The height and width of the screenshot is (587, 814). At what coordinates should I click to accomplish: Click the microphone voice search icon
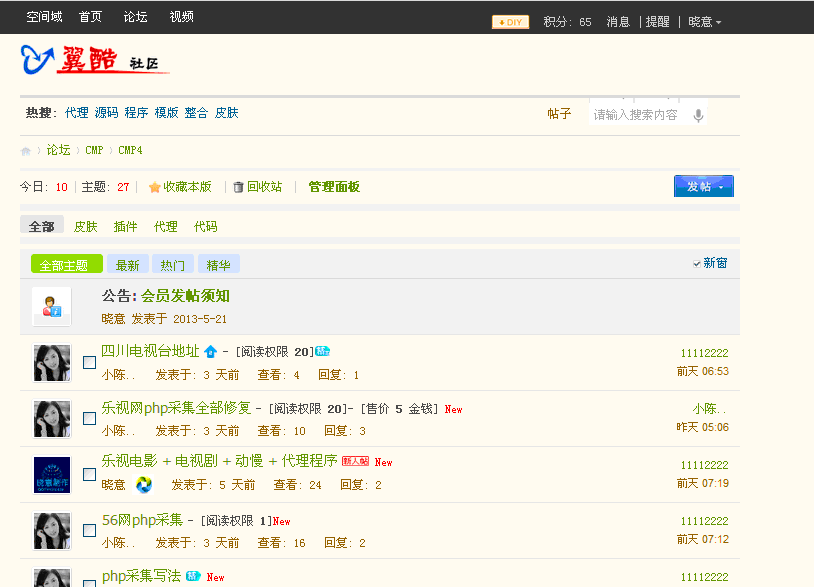tap(698, 113)
